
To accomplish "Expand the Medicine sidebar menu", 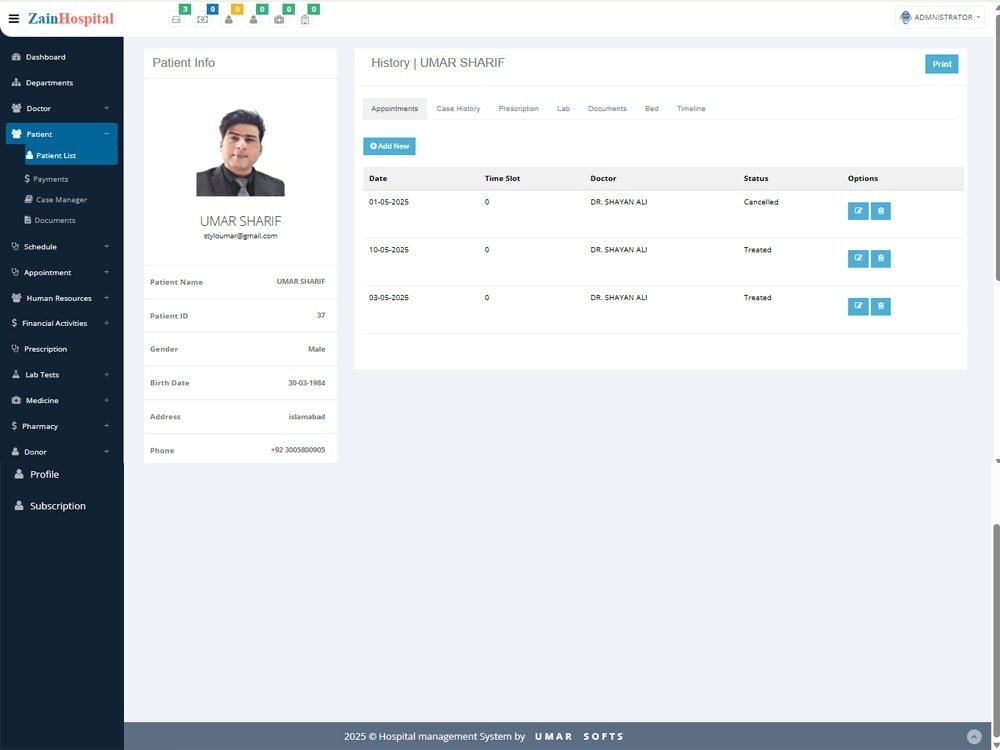I will [x=61, y=401].
